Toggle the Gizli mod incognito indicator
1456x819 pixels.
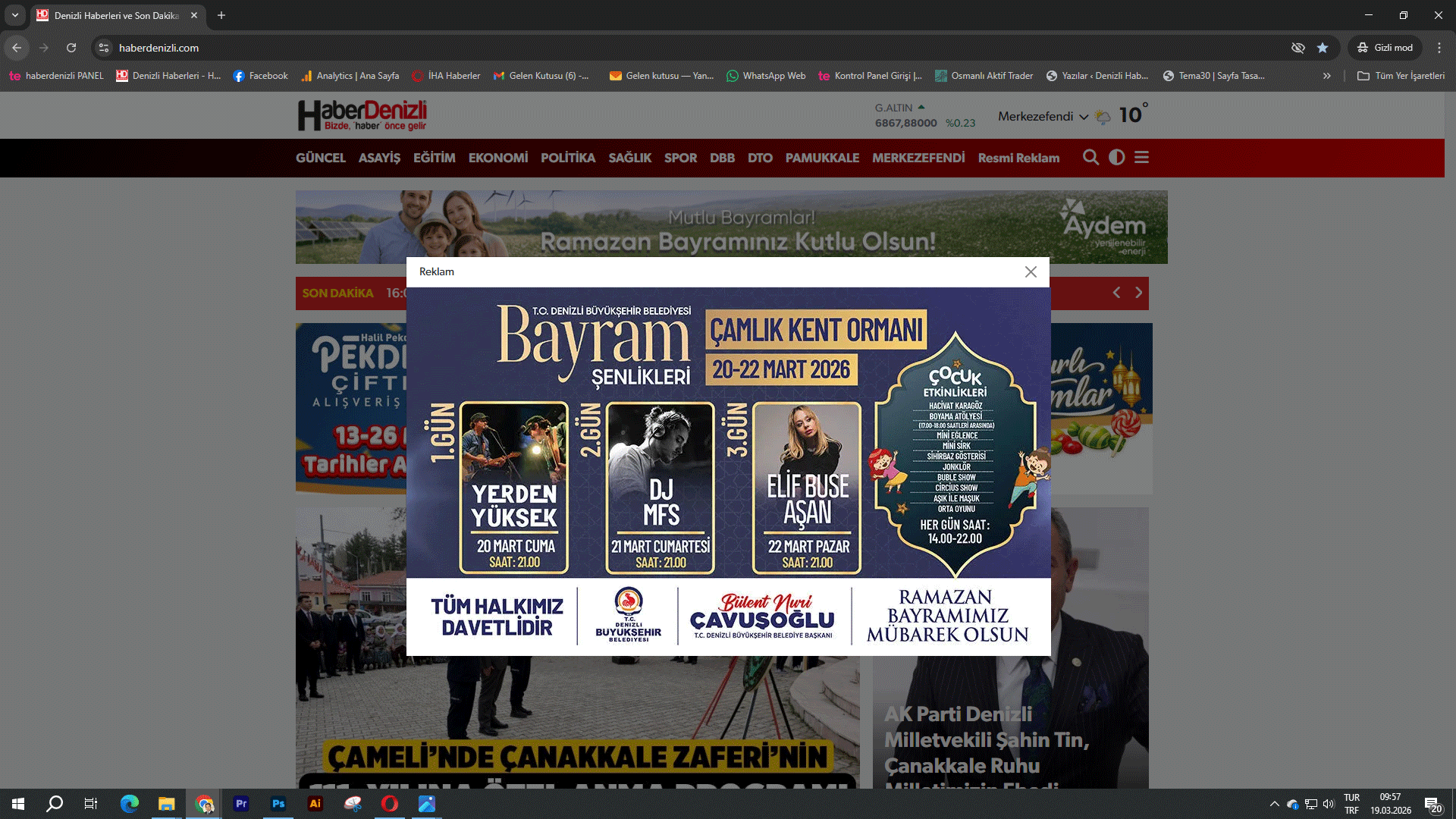tap(1385, 48)
